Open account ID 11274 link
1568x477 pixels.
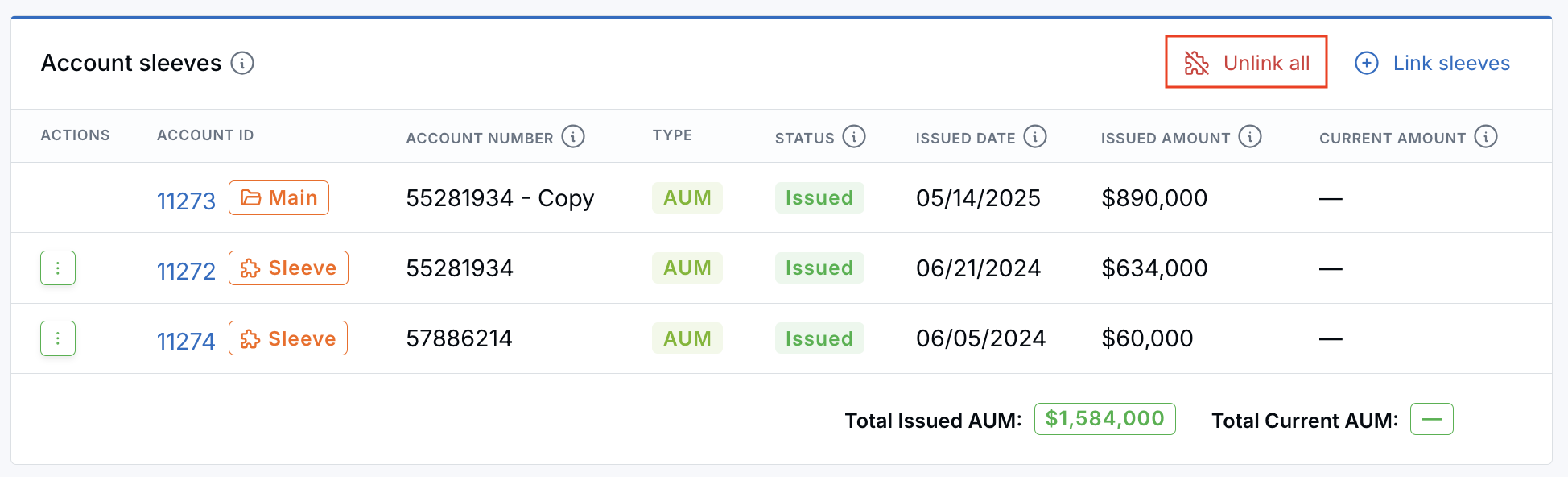[x=186, y=341]
